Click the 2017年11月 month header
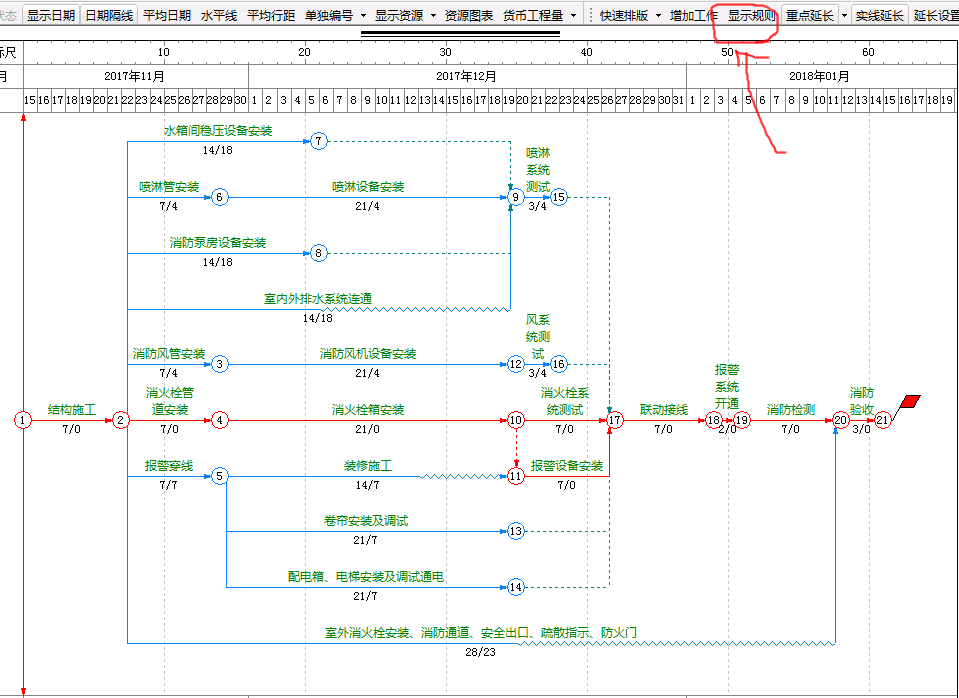 coord(135,76)
